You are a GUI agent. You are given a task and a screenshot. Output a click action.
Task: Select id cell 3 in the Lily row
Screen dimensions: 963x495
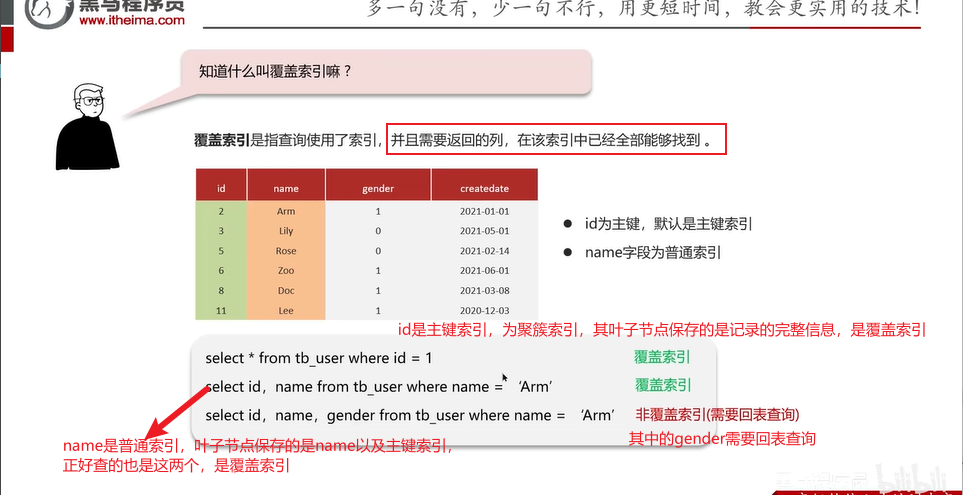(221, 231)
